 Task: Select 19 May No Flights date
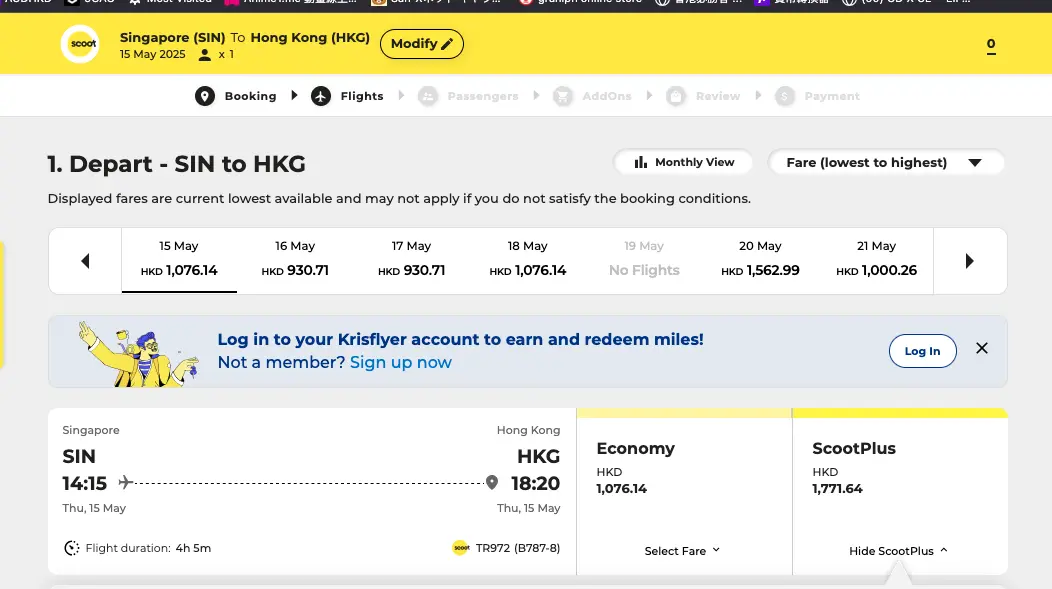tap(644, 260)
